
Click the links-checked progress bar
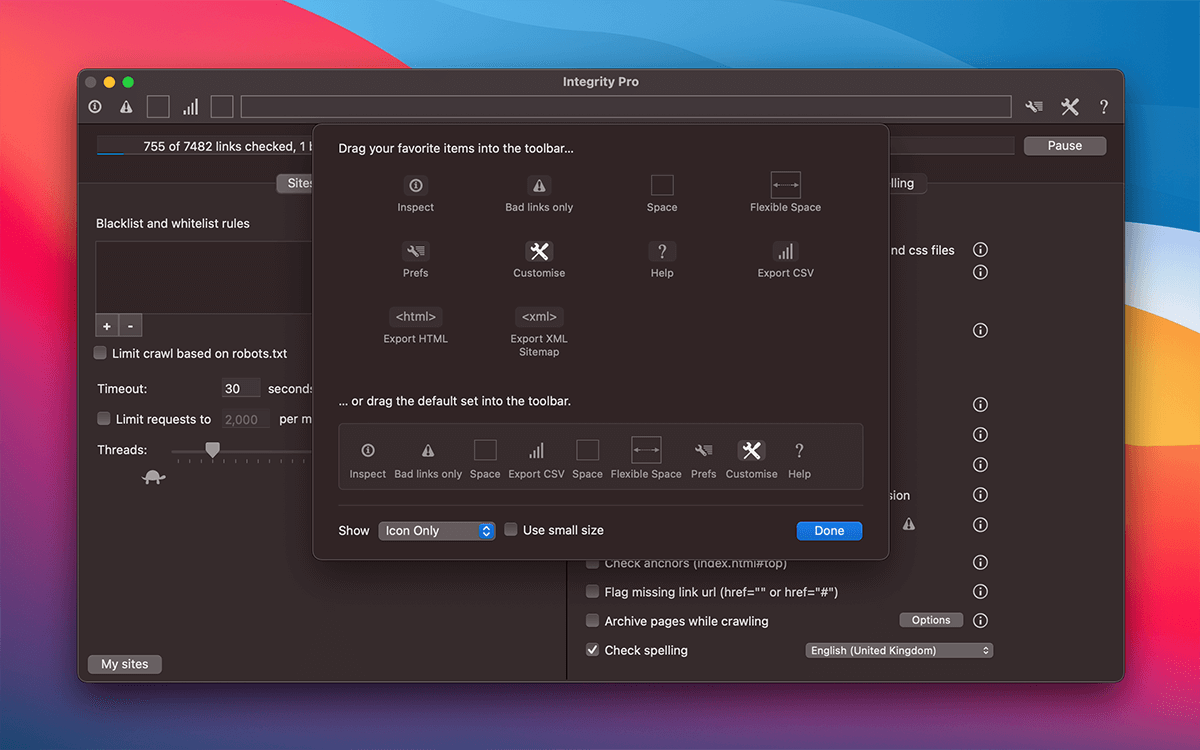point(556,146)
